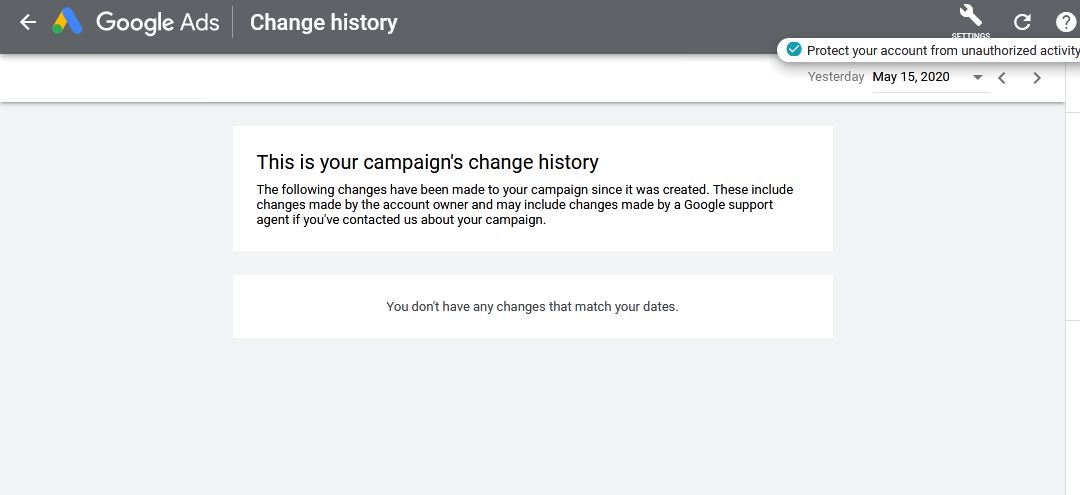Viewport: 1080px width, 495px height.
Task: Advance to the next date range
Action: 1037,78
